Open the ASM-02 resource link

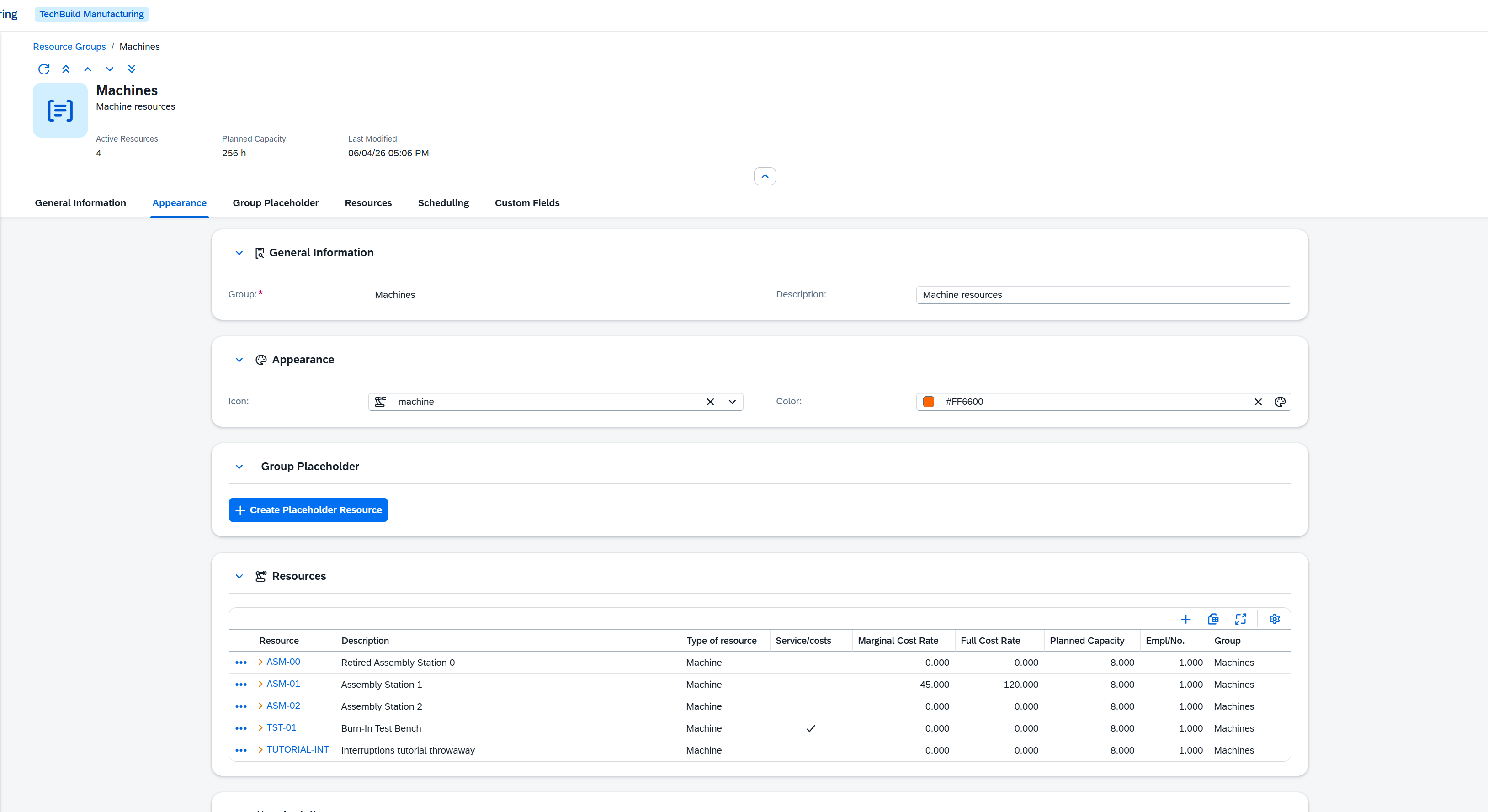283,706
